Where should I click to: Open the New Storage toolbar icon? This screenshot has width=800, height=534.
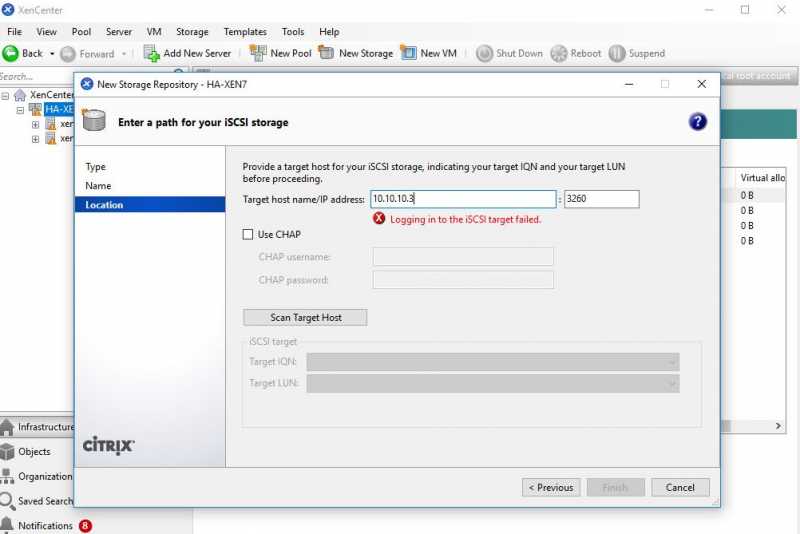point(326,53)
